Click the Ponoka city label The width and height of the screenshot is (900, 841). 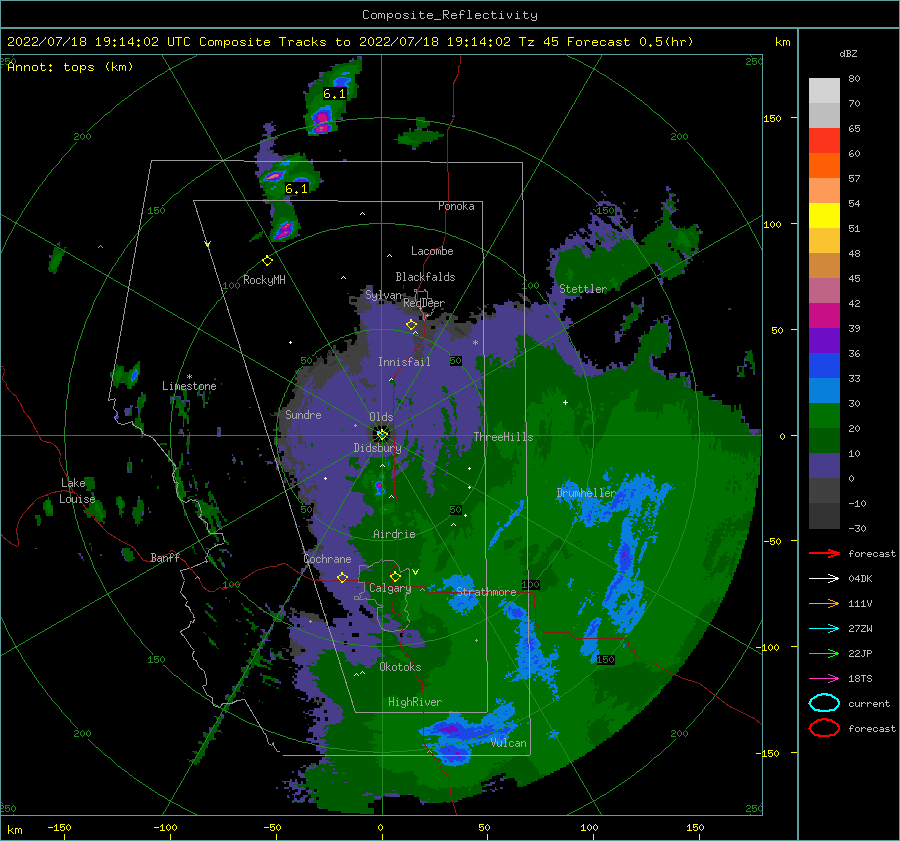tap(456, 206)
